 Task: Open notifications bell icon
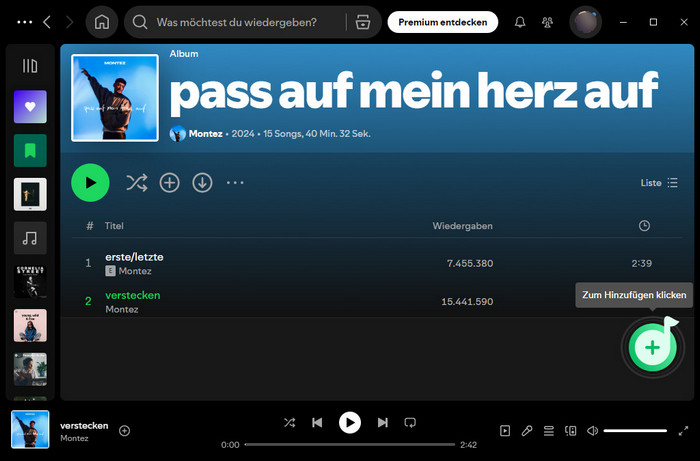point(520,22)
